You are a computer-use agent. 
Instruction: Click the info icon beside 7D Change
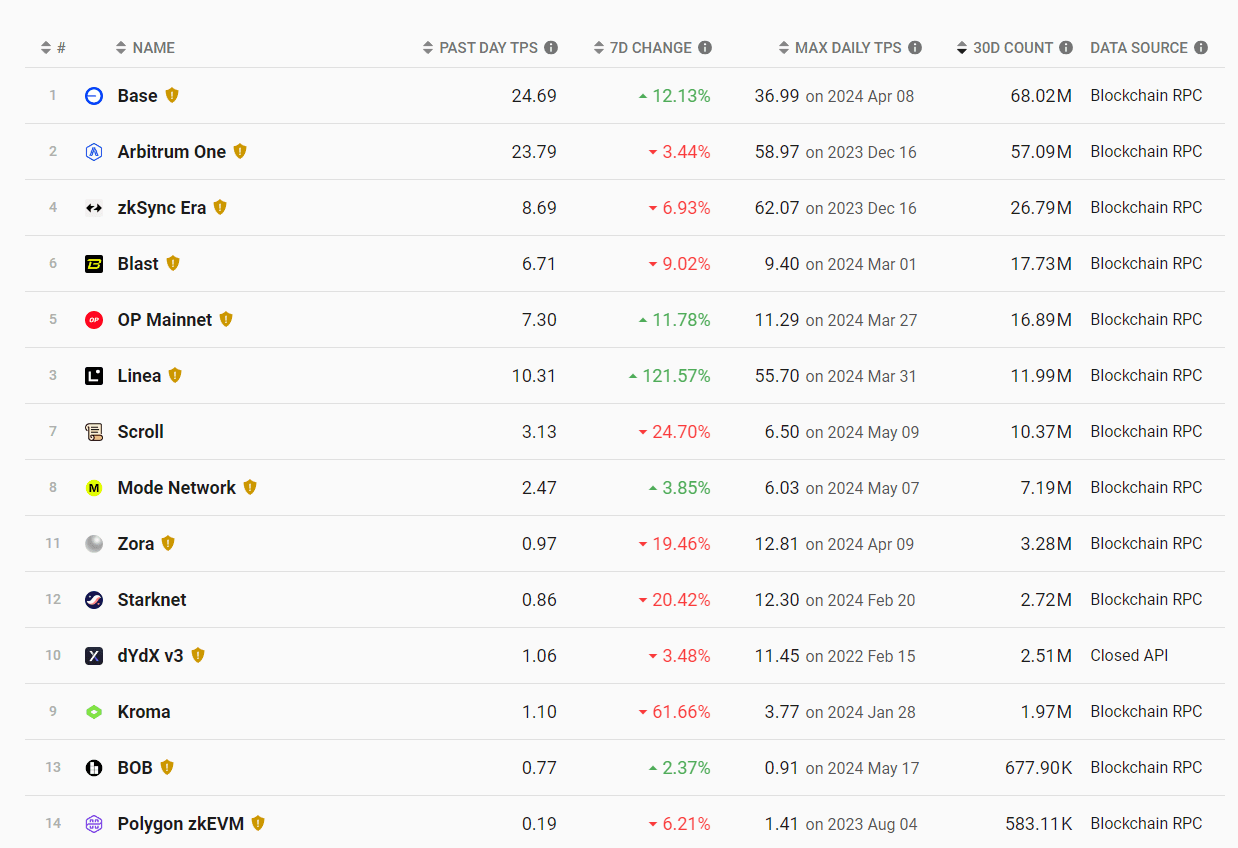705,48
